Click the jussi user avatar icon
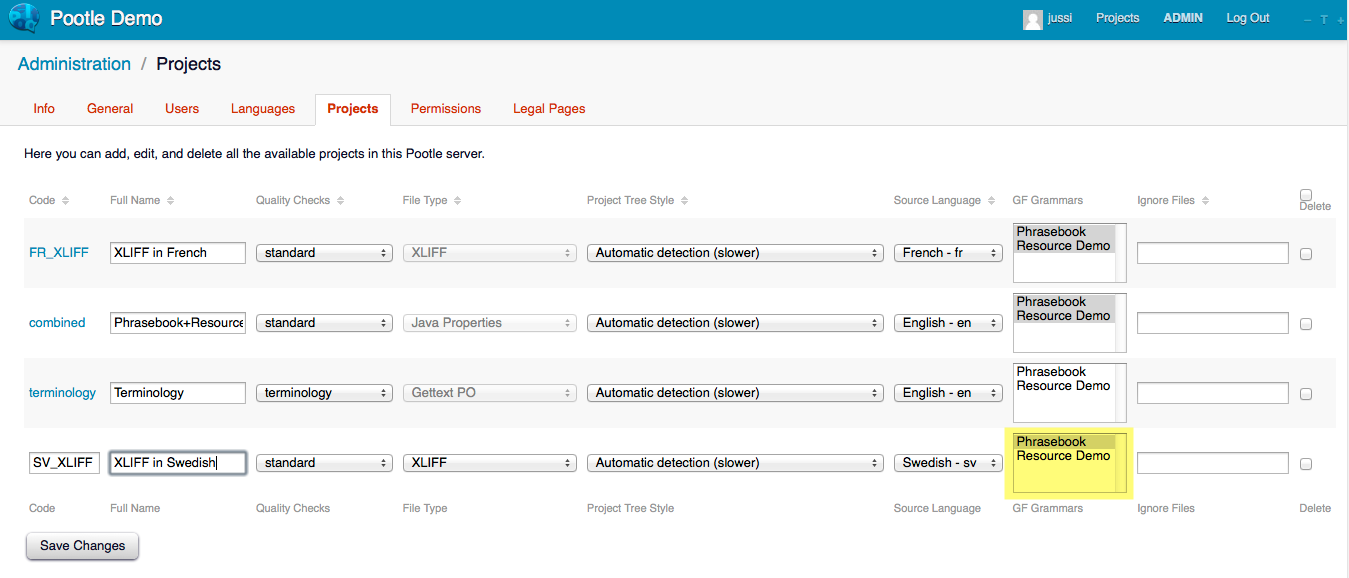1349x578 pixels. click(x=1032, y=19)
